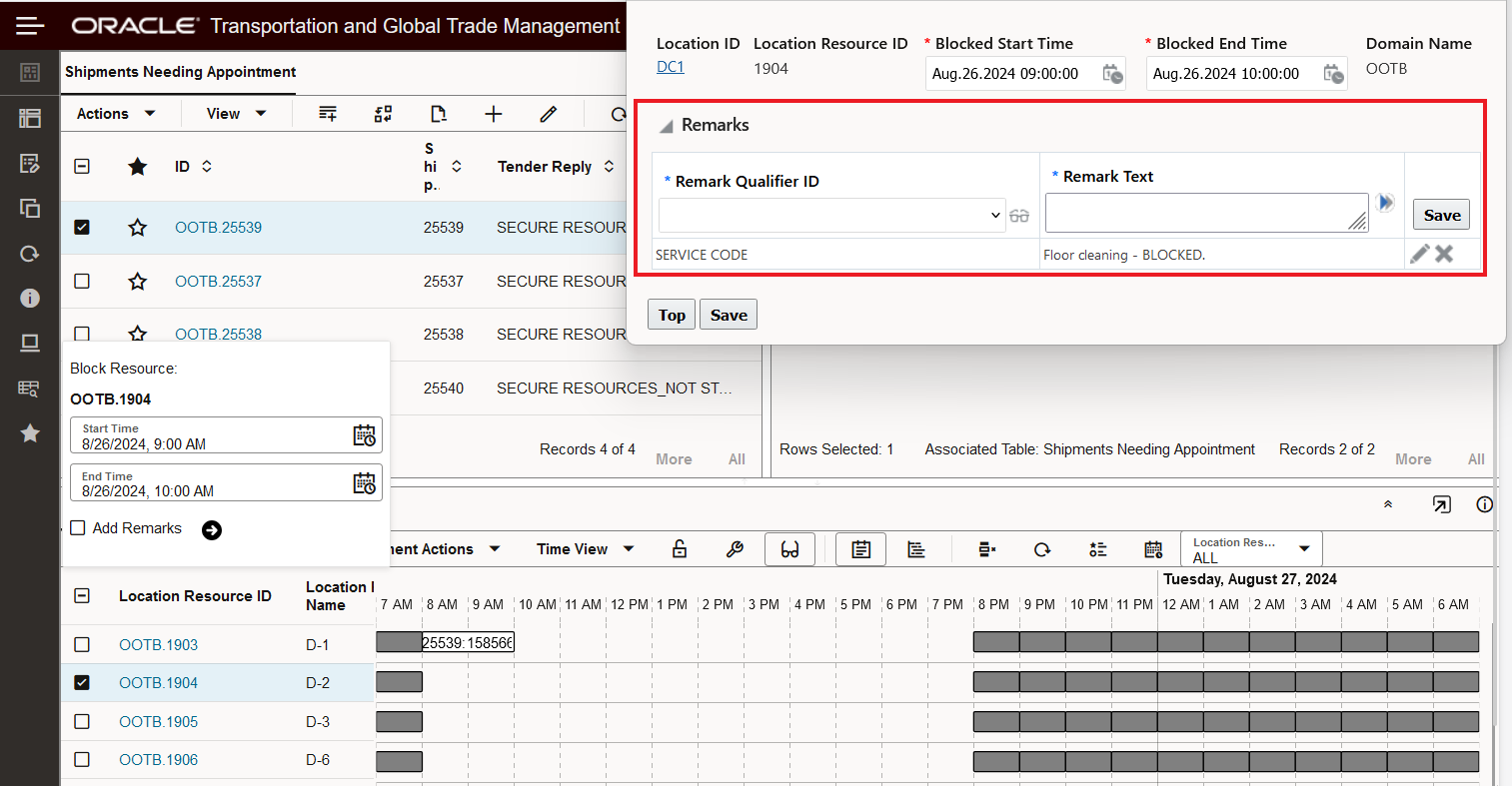
Task: Click the glasses icon beside Remark Qualifier ID
Action: point(1019,216)
